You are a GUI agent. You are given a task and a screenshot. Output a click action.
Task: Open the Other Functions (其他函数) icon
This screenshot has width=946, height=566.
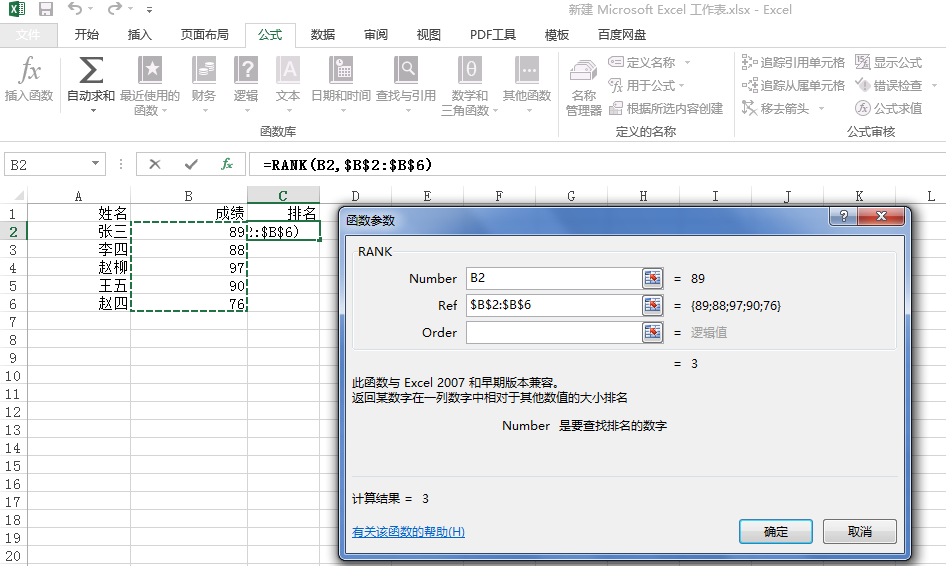pos(527,70)
